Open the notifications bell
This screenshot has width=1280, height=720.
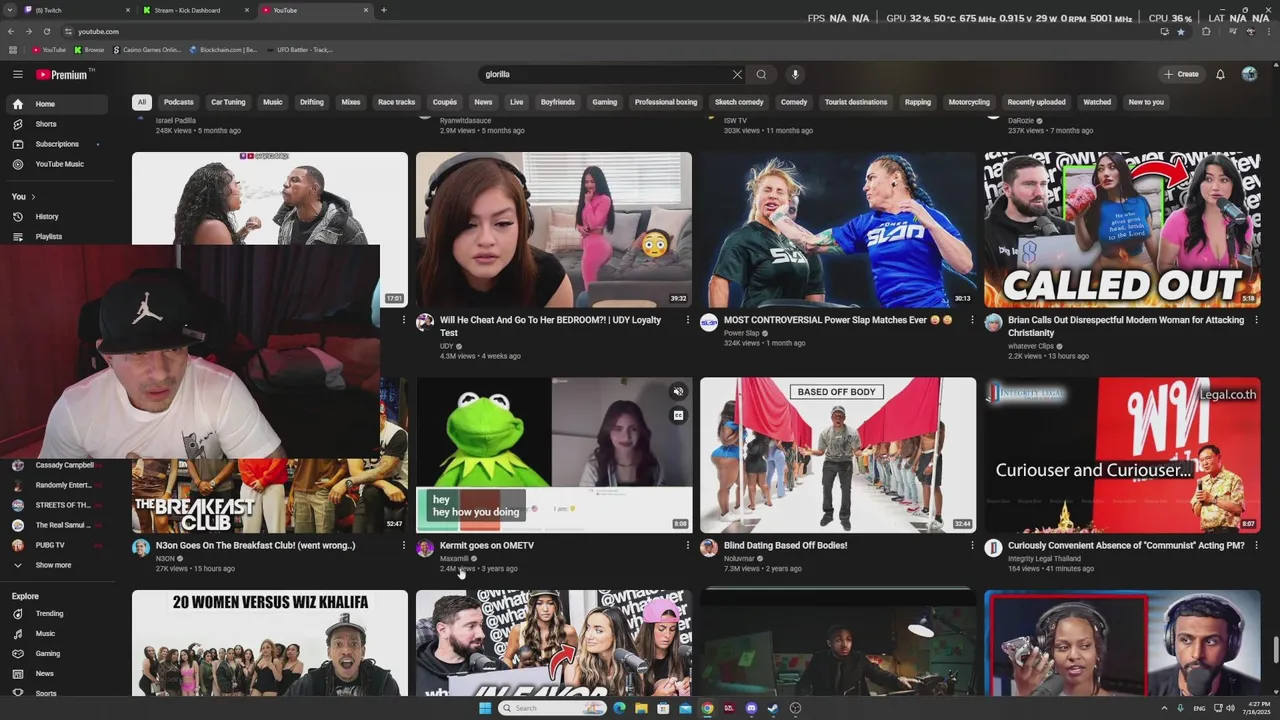pyautogui.click(x=1220, y=74)
